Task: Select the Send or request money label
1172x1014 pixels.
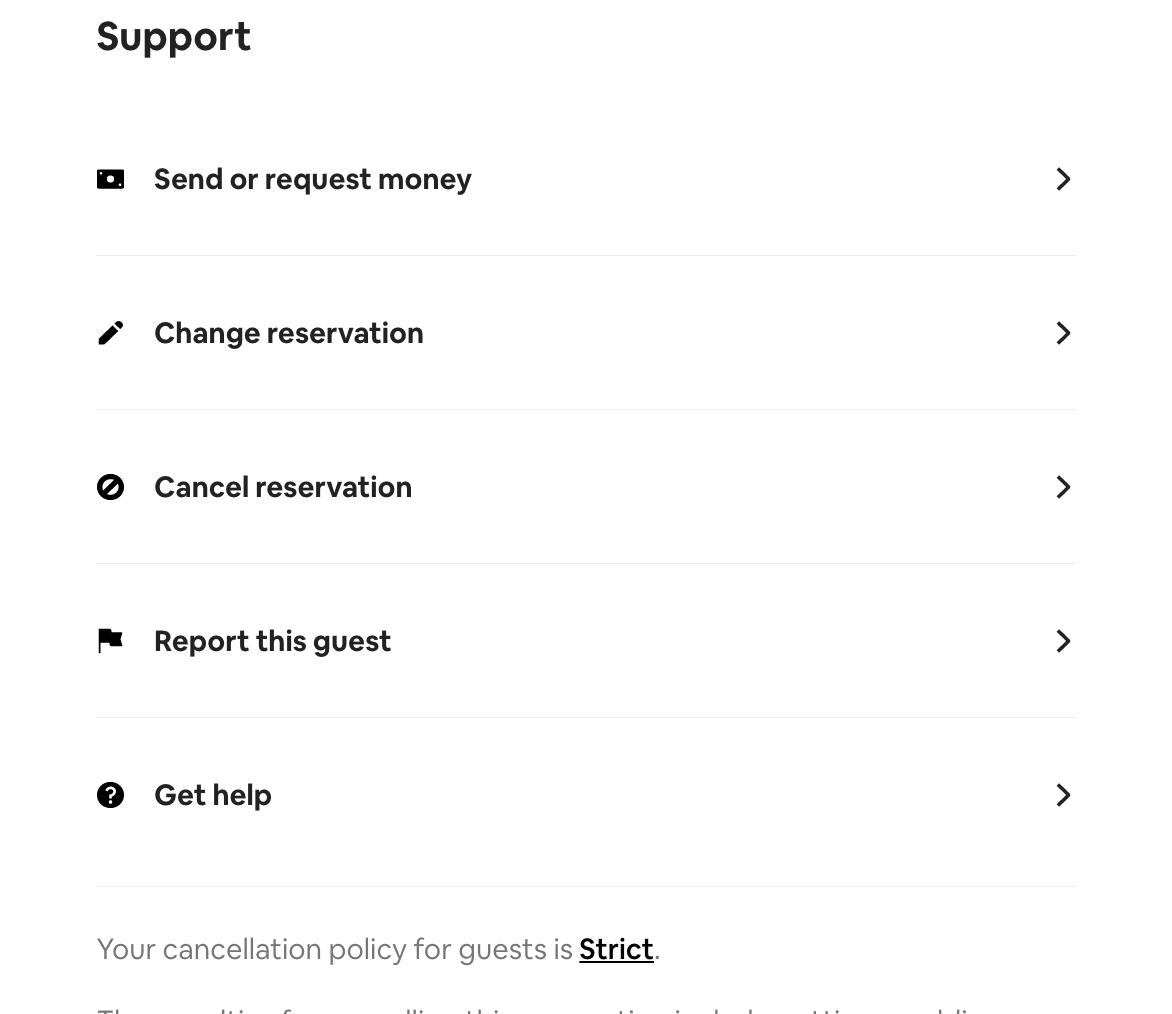Action: tap(312, 179)
